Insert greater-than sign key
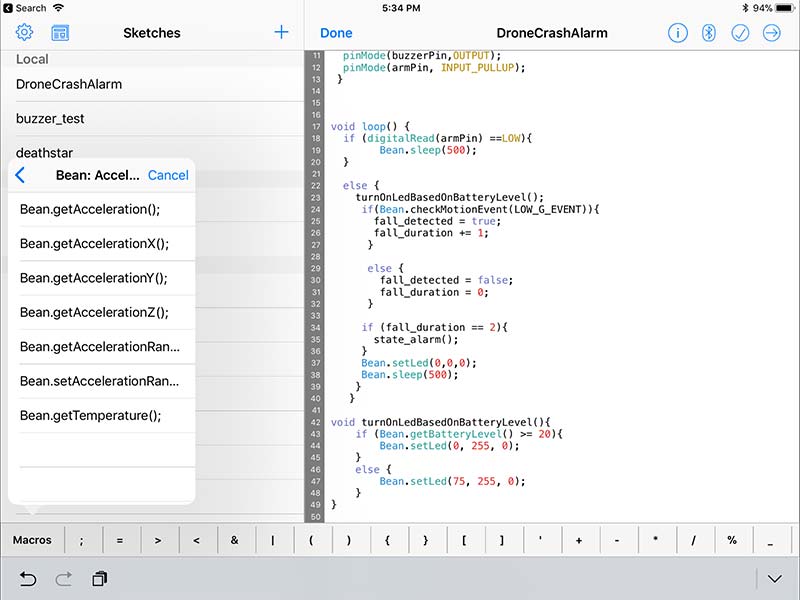This screenshot has width=800, height=600. (158, 540)
